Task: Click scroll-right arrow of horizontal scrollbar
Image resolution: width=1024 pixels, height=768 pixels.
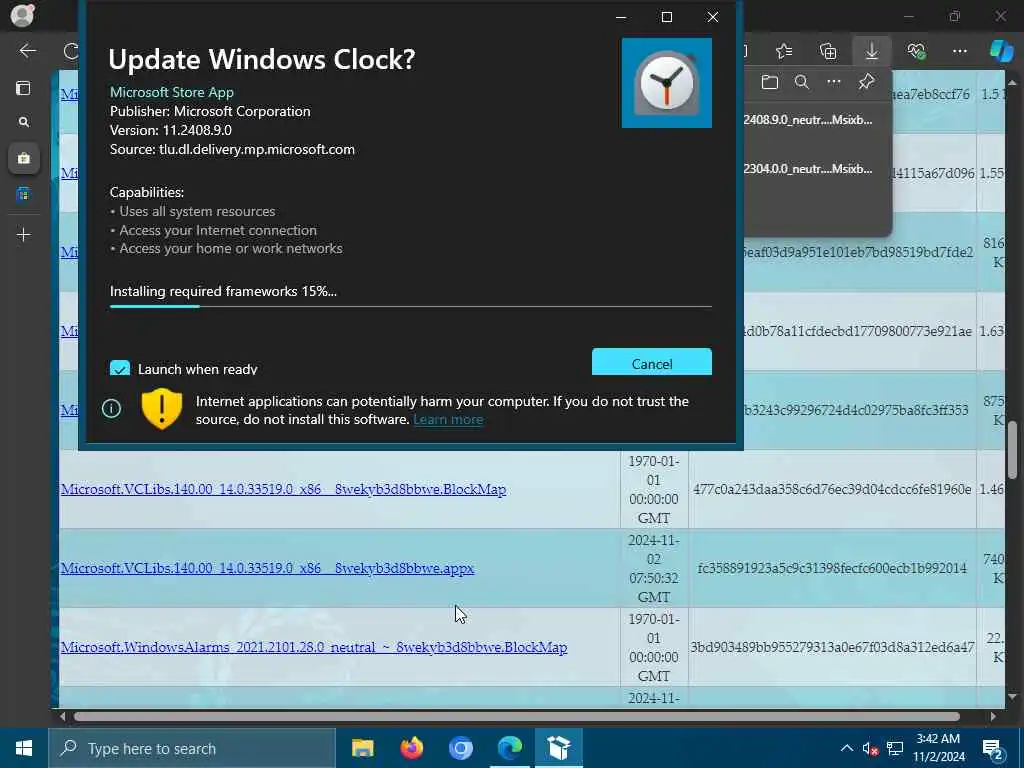Action: click(993, 716)
